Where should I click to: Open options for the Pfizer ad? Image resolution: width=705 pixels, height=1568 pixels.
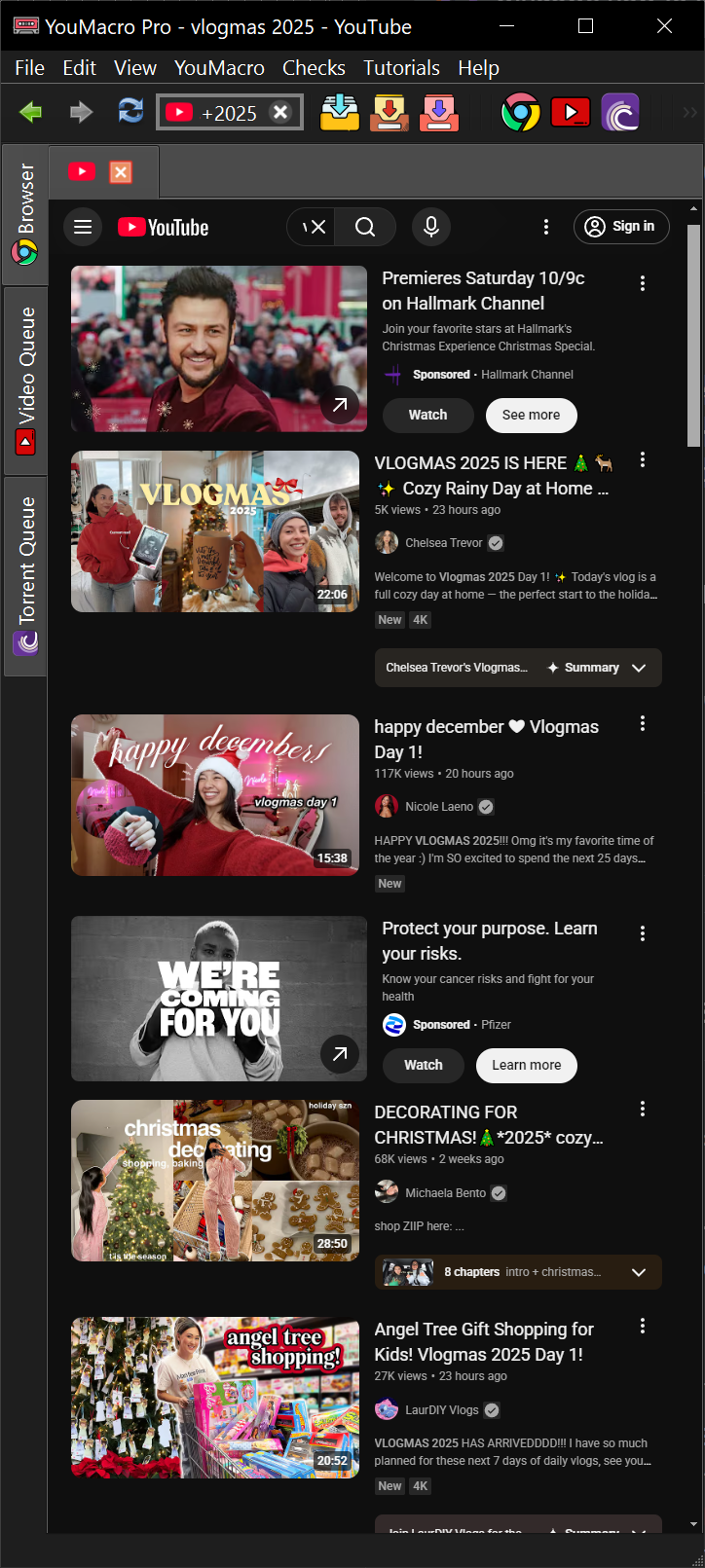pyautogui.click(x=643, y=933)
